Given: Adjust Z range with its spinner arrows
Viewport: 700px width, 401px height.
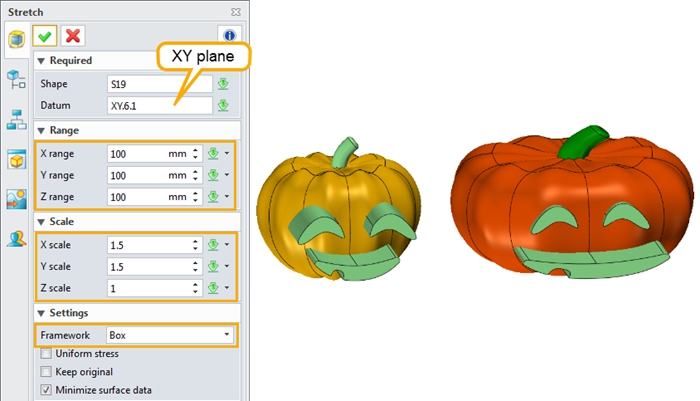Looking at the screenshot, I should [x=196, y=197].
